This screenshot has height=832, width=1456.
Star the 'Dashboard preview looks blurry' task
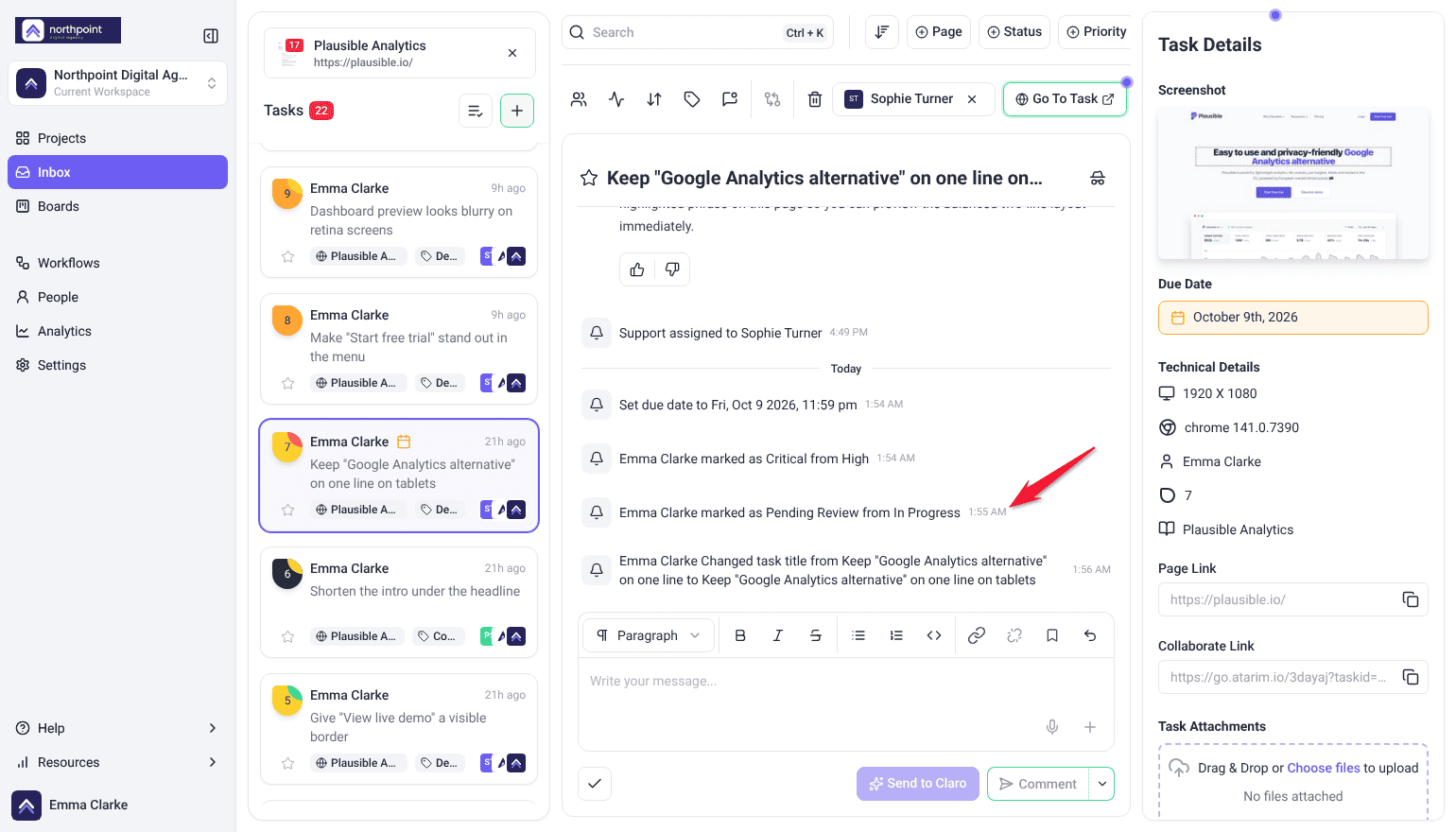(x=288, y=256)
